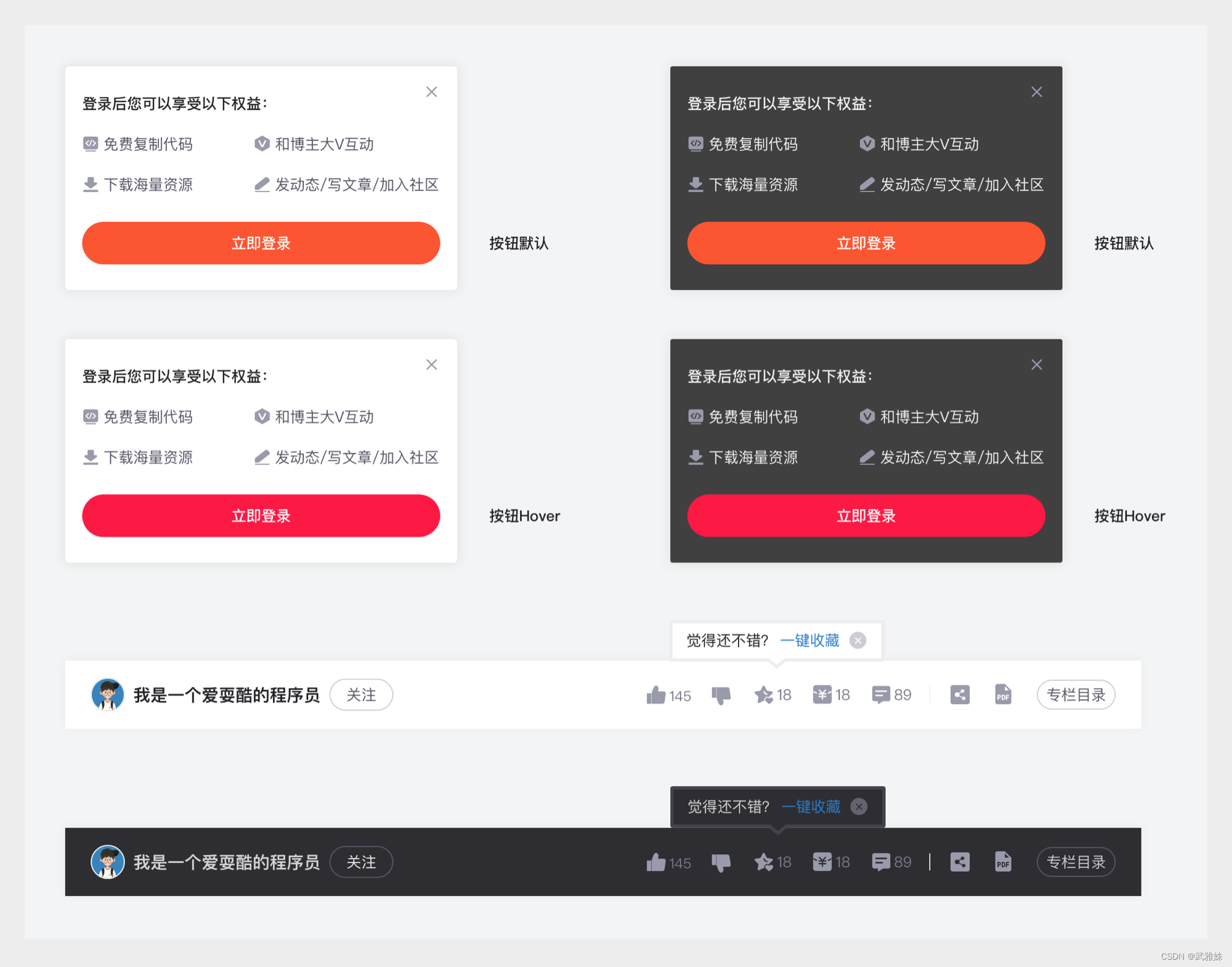Image resolution: width=1232 pixels, height=967 pixels.
Task: Dismiss light 觉得还不错 tooltip with round X
Action: pyautogui.click(x=857, y=641)
